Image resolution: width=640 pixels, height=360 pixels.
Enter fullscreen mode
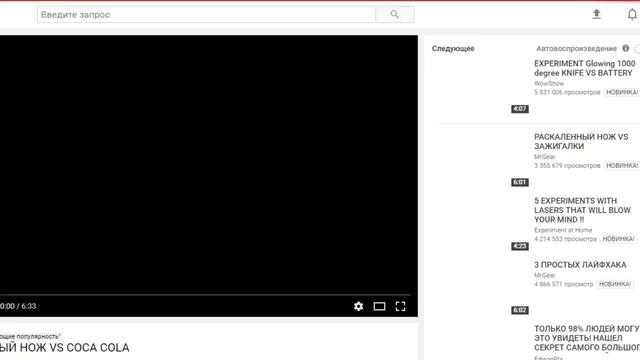[x=400, y=306]
